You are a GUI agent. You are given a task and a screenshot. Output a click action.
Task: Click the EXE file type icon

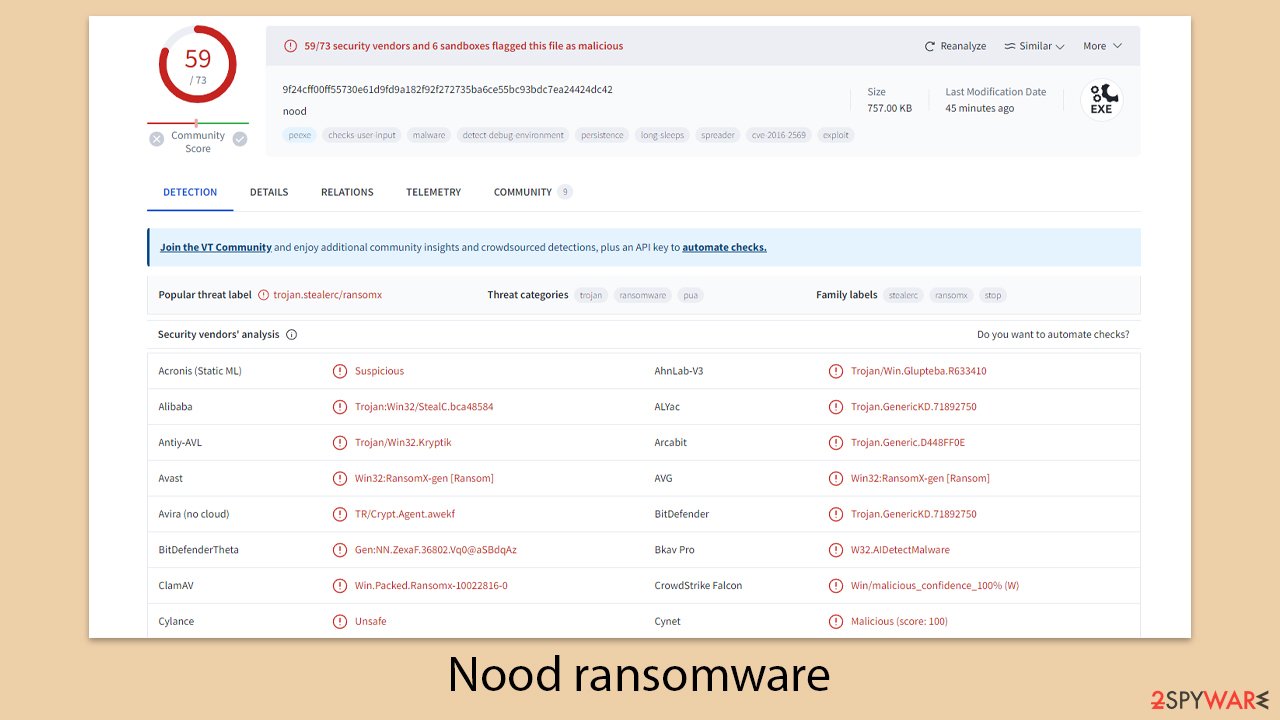[1102, 99]
